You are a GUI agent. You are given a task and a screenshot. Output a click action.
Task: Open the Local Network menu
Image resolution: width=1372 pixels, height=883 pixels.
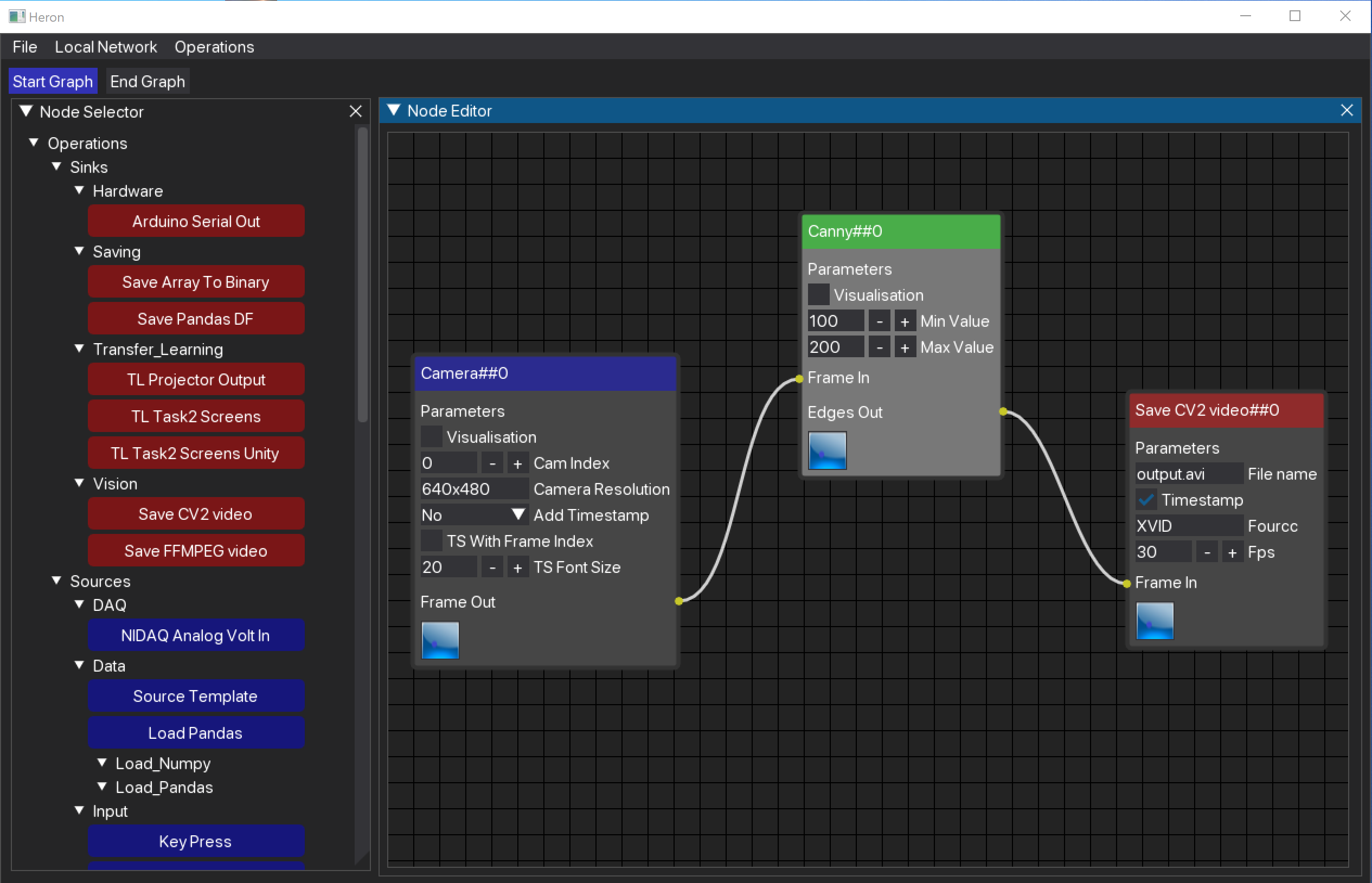[106, 47]
